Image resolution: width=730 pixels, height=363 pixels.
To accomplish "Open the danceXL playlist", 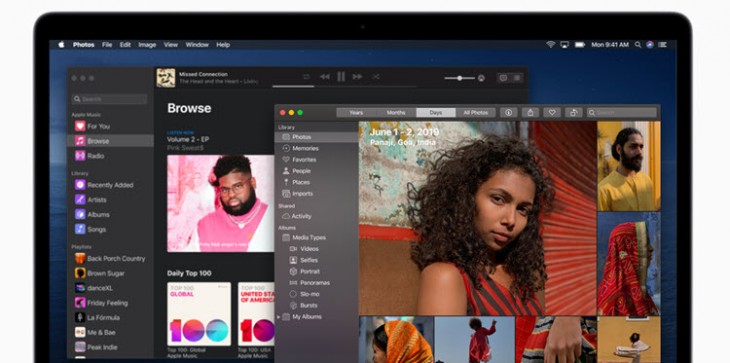I will coord(110,288).
